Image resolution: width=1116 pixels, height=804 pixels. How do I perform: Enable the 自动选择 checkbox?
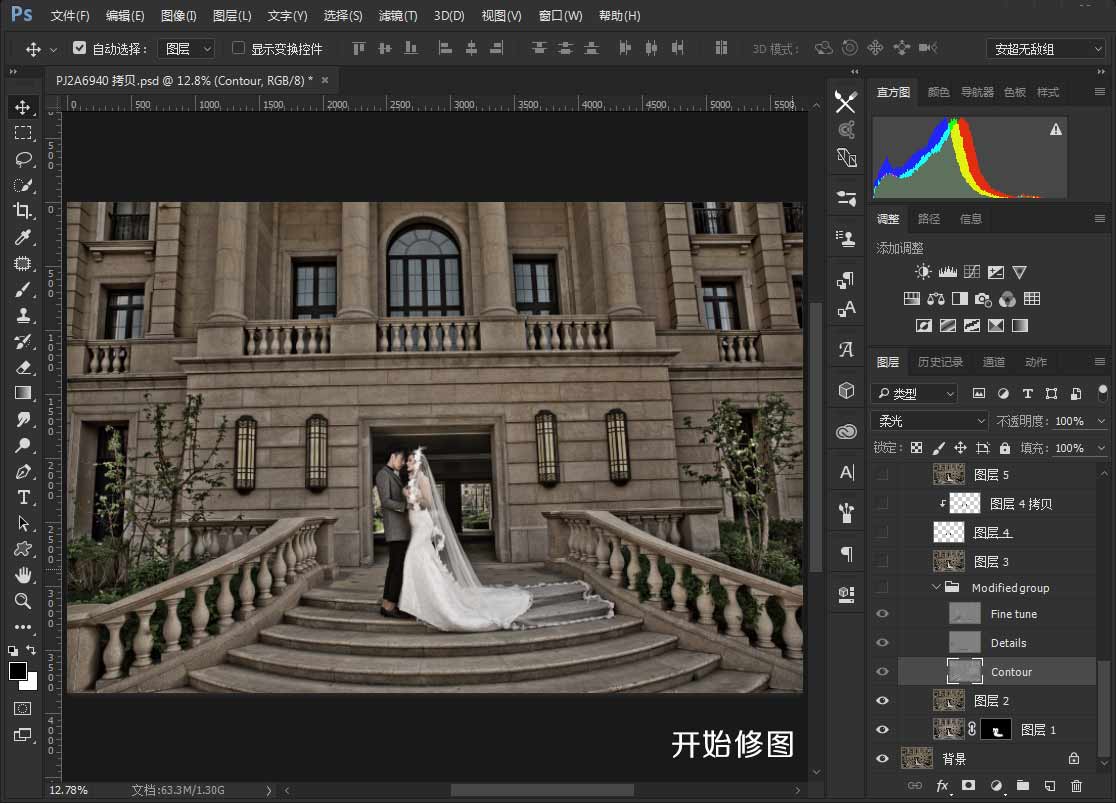tap(78, 47)
